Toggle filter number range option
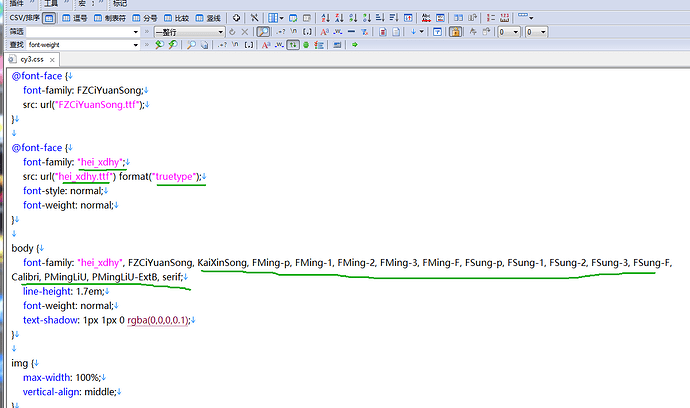 click(x=307, y=32)
